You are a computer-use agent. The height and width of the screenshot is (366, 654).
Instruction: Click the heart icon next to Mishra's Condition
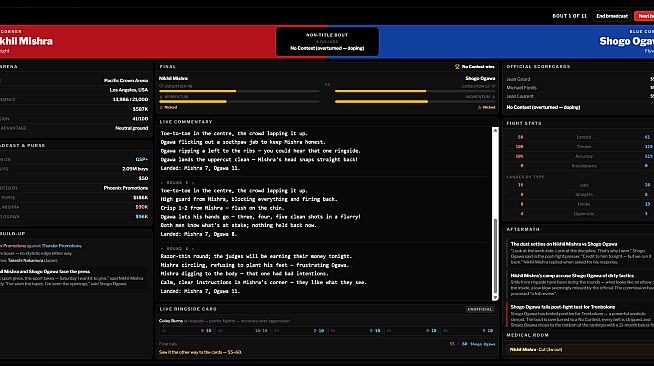click(161, 86)
